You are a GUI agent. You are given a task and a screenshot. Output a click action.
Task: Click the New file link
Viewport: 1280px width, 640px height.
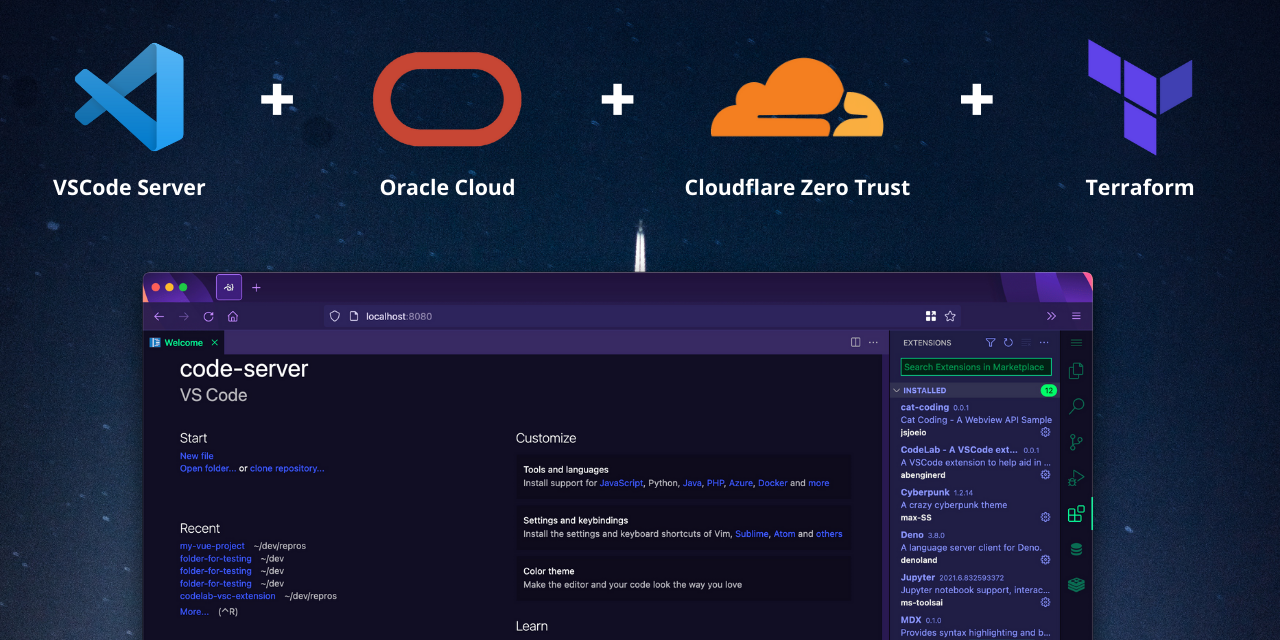pyautogui.click(x=197, y=456)
